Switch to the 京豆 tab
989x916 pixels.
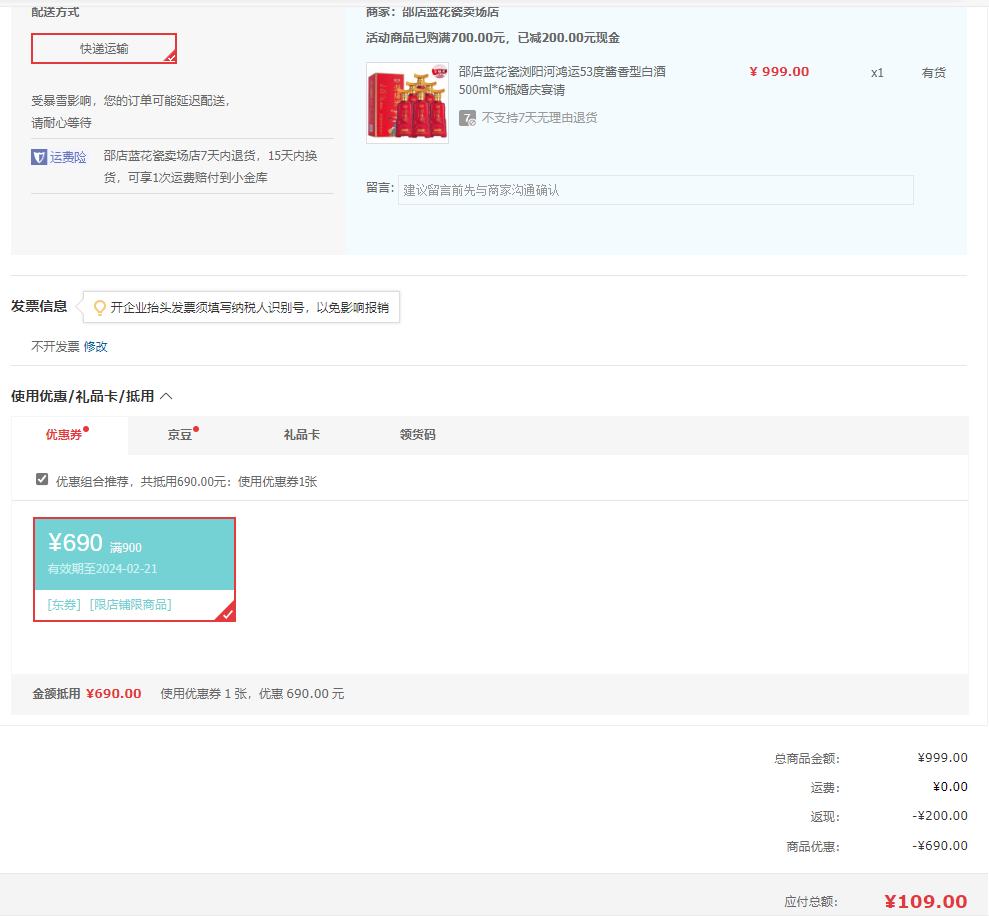coord(180,435)
